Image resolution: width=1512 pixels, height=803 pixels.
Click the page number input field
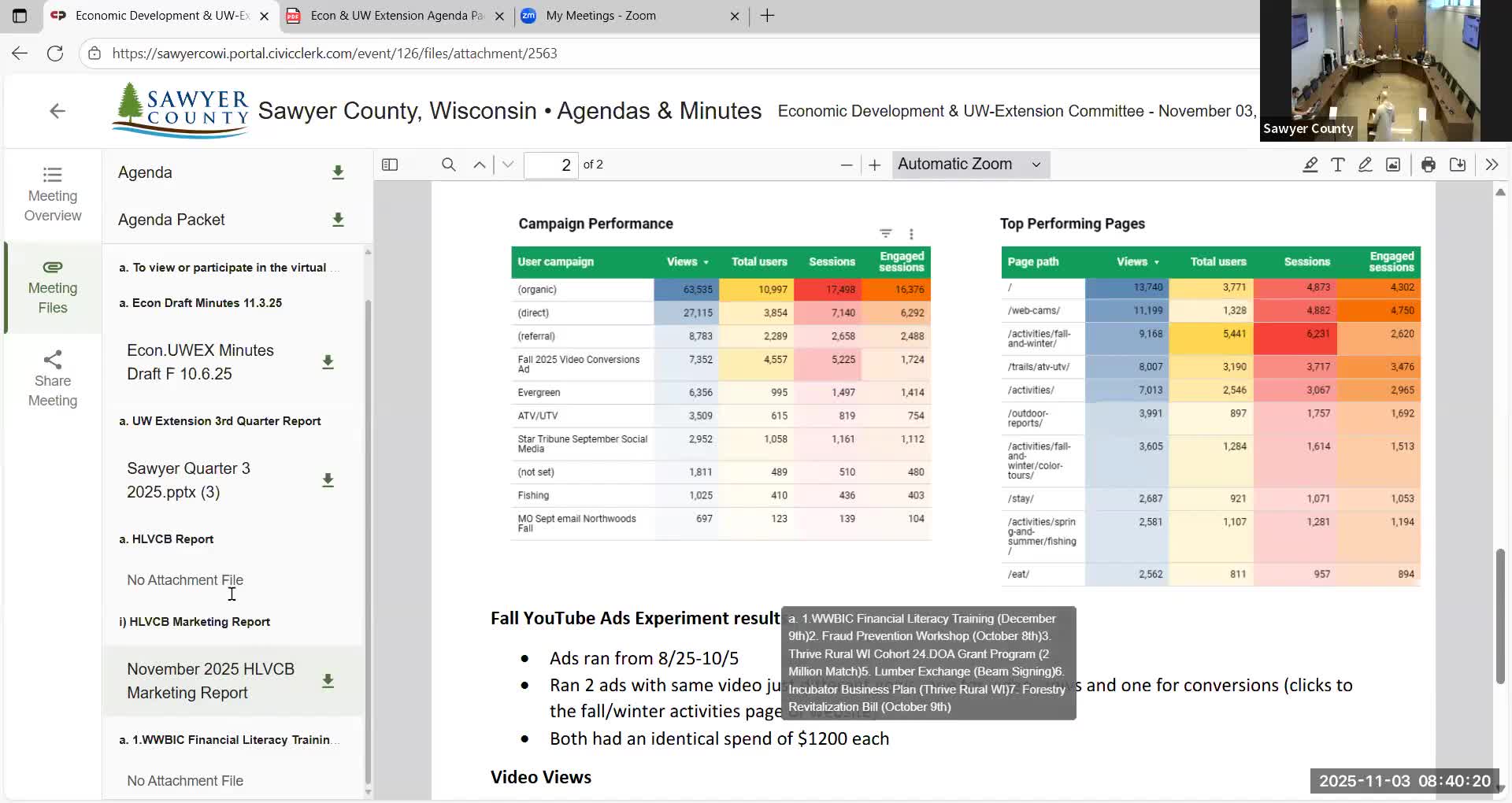tap(551, 165)
